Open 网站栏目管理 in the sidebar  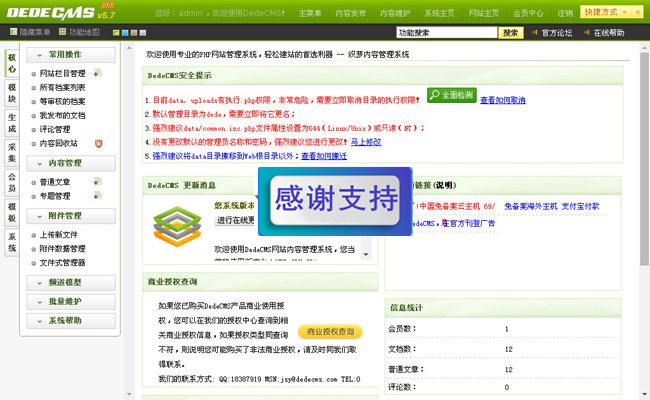[62, 73]
